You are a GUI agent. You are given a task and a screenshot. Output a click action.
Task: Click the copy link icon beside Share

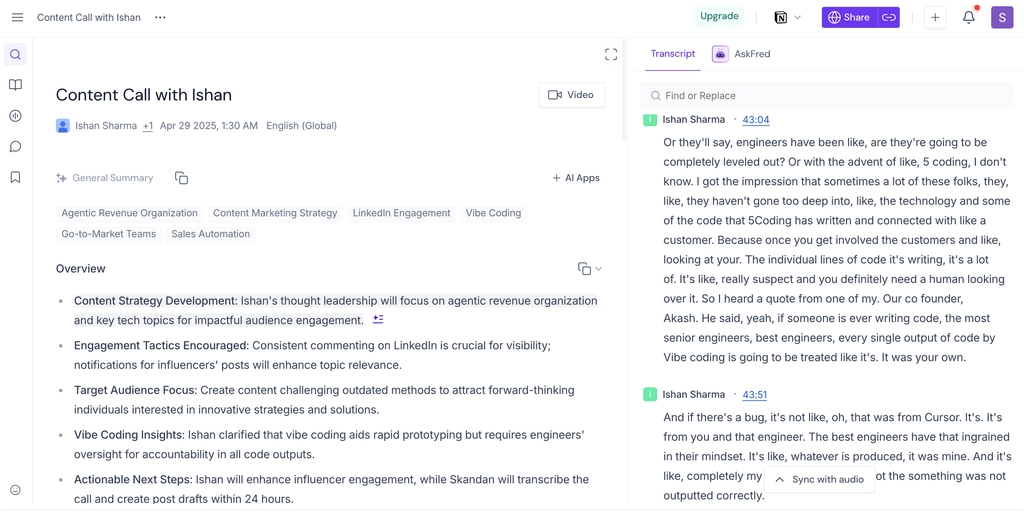tap(888, 17)
